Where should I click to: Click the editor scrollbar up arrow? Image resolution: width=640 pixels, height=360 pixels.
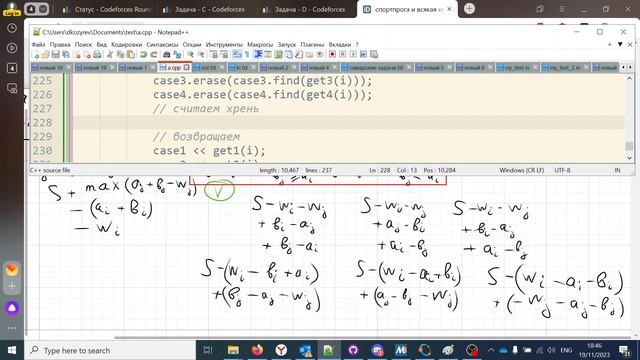click(x=629, y=78)
